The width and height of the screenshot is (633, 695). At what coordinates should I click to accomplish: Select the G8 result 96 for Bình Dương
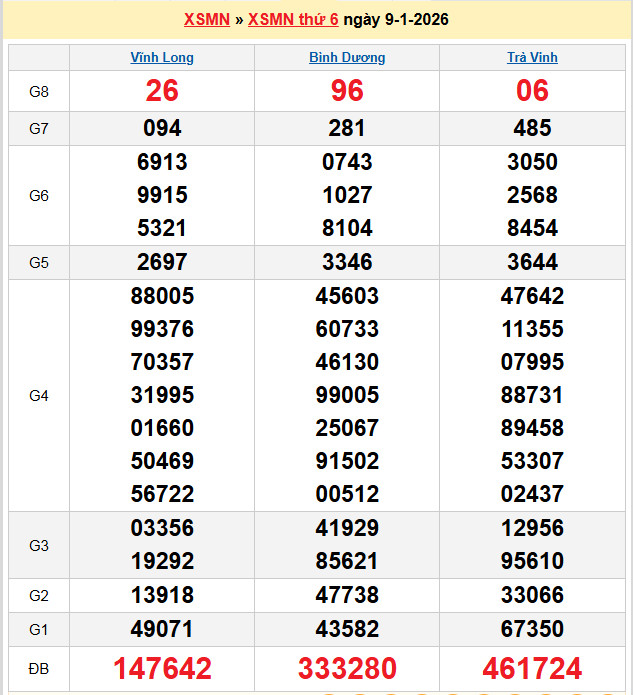point(347,91)
